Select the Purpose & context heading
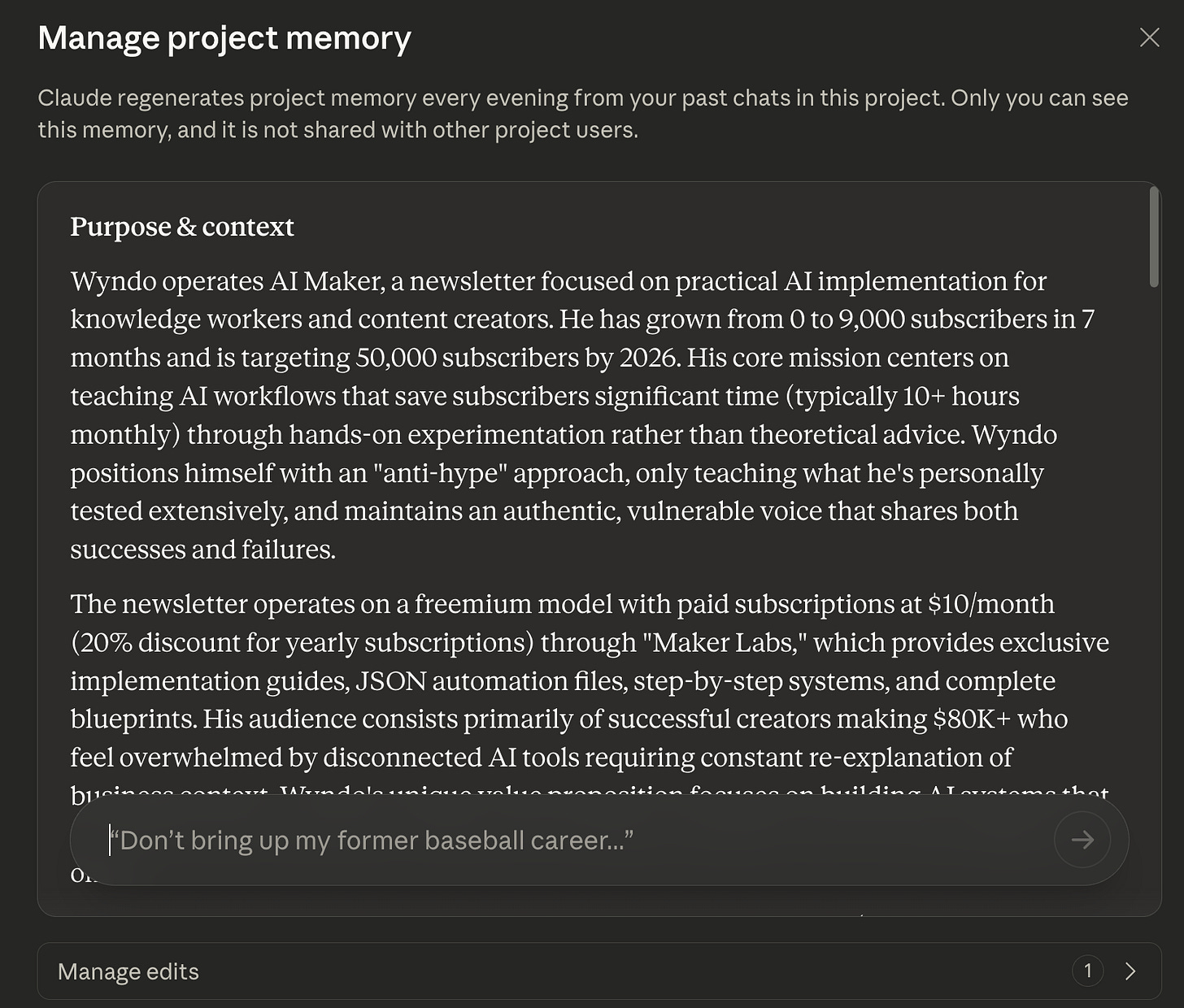1184x1008 pixels. coord(182,227)
